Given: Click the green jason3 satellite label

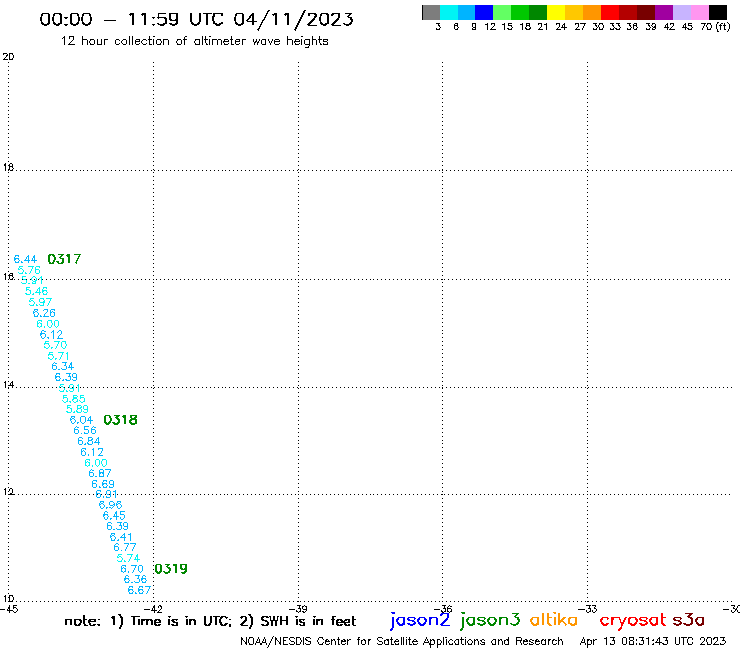Looking at the screenshot, I should point(490,620).
